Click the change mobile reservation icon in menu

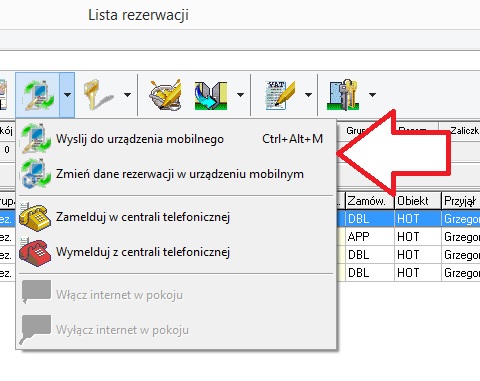(36, 174)
